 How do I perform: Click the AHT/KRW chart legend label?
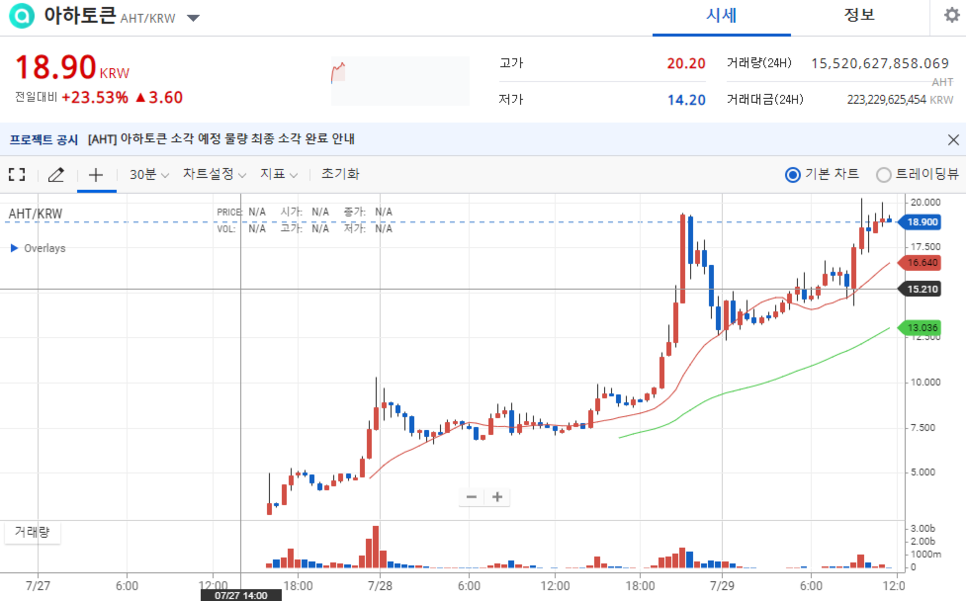coord(35,214)
